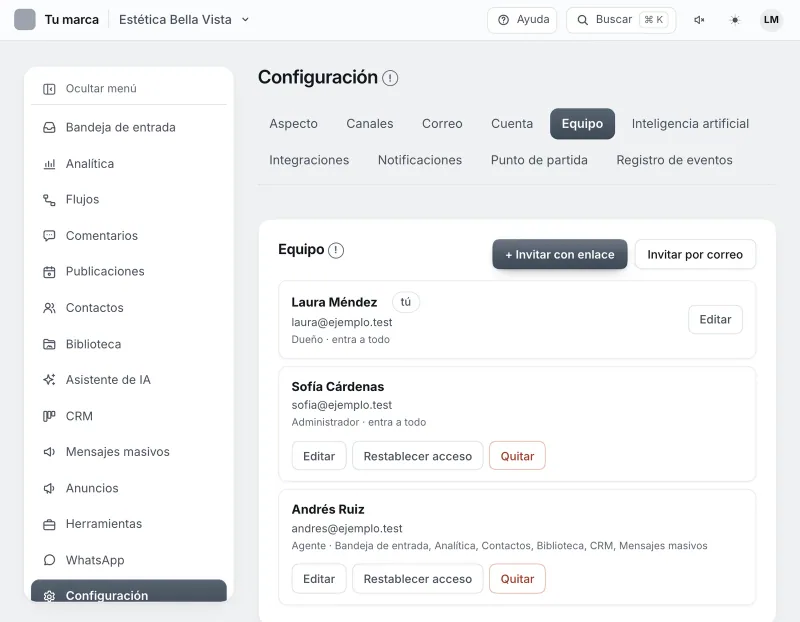Image resolution: width=800 pixels, height=622 pixels.
Task: Open the Registro de eventos tab
Action: click(674, 160)
